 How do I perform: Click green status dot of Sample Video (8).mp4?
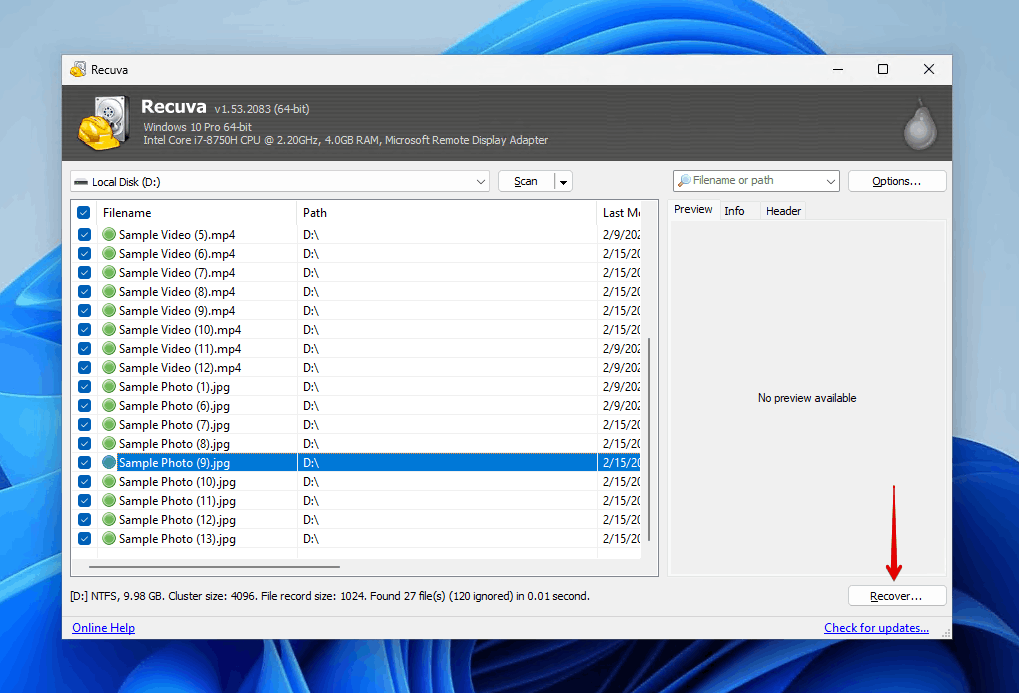pos(109,291)
